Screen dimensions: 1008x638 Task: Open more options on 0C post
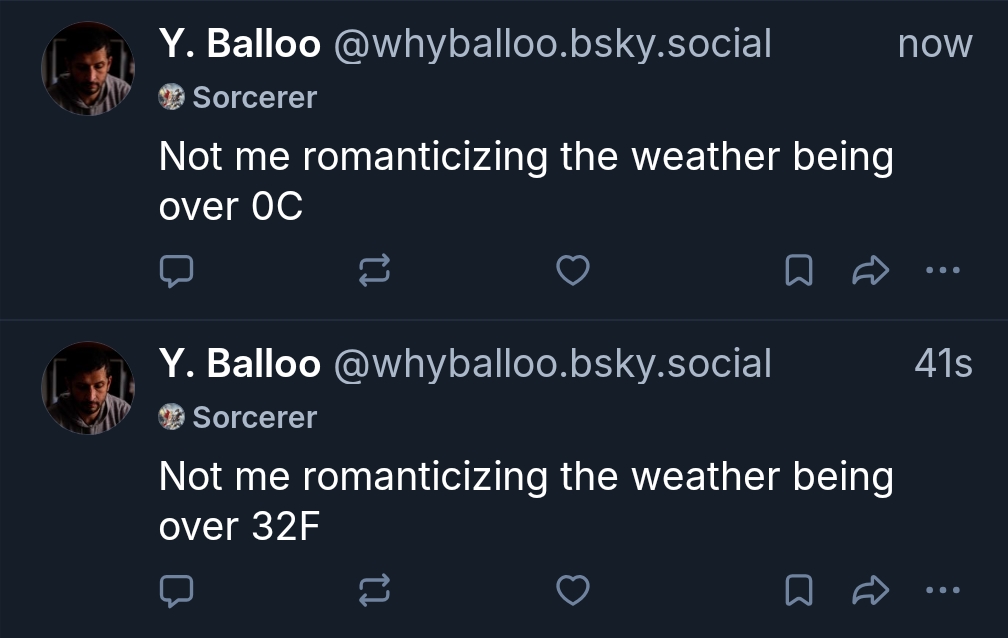click(942, 270)
